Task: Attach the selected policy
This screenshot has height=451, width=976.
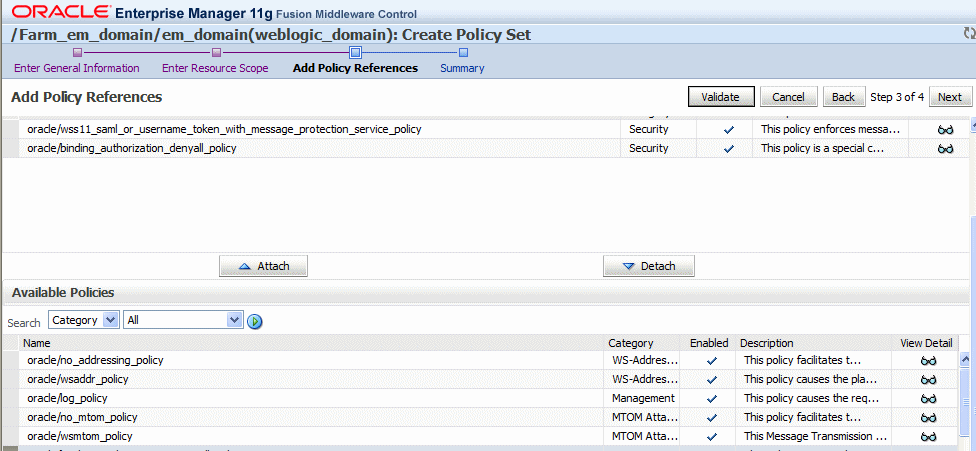Action: pos(263,266)
